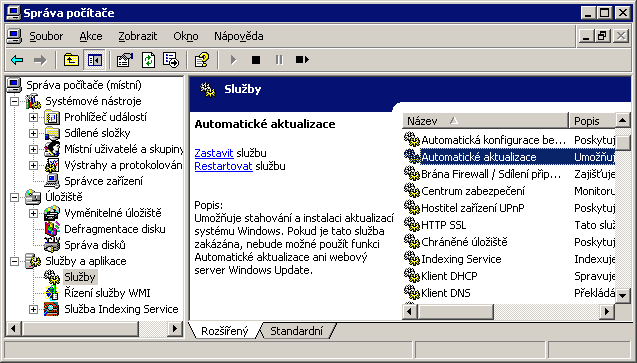Select Služby item in the tree
This screenshot has width=637, height=363.
coord(80,277)
